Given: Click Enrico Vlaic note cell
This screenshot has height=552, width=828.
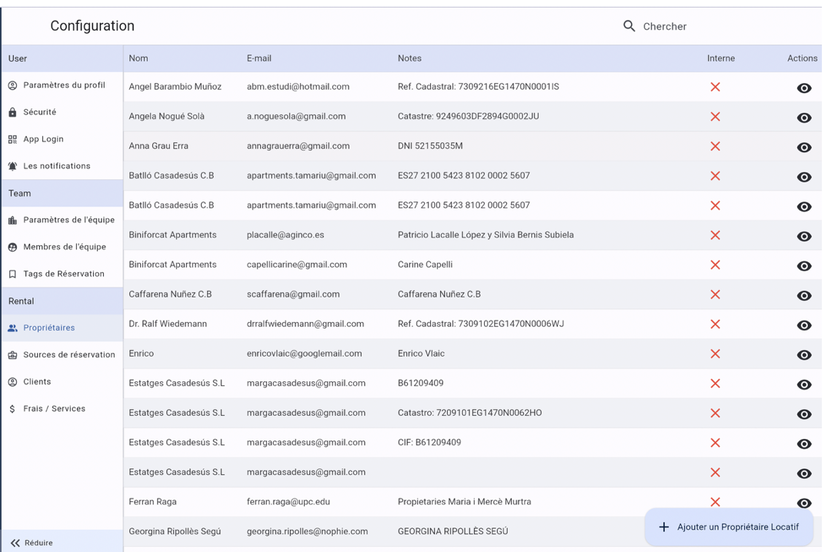Looking at the screenshot, I should (x=421, y=353).
